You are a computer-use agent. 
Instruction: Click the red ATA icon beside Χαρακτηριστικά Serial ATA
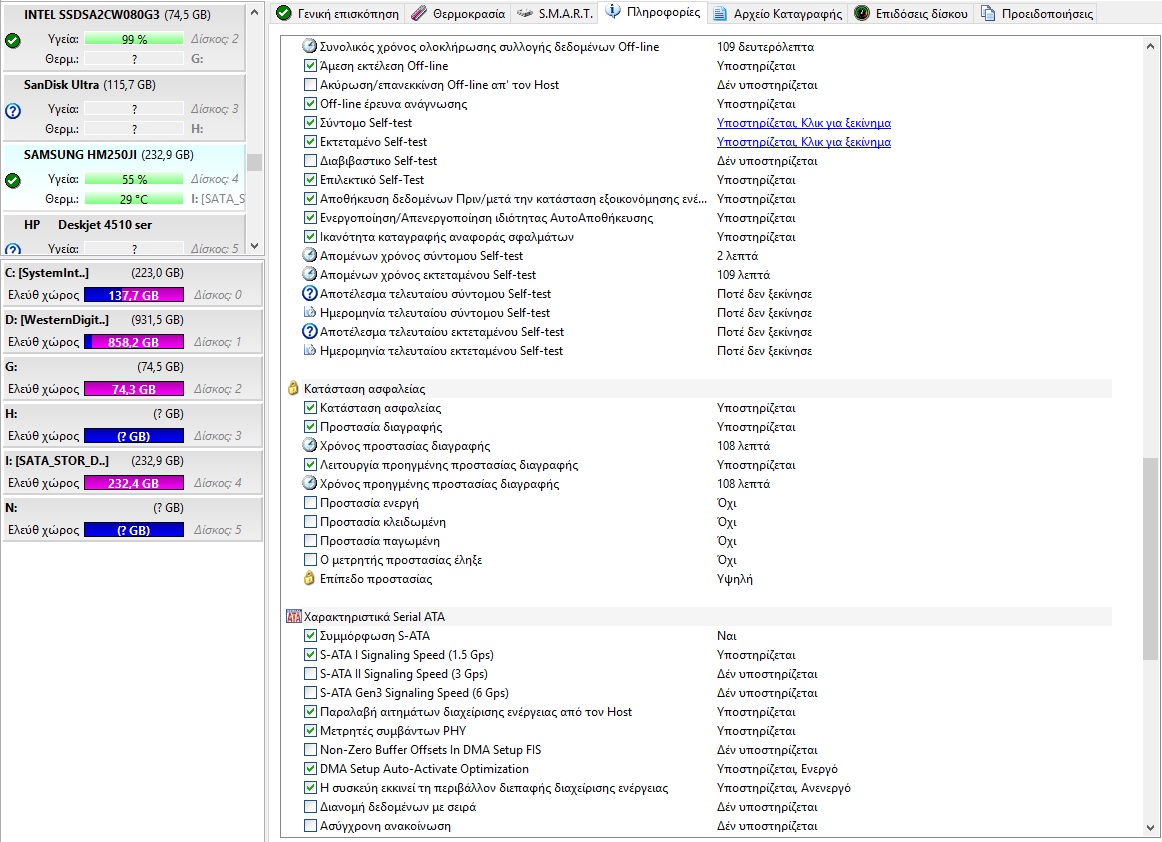pos(293,617)
